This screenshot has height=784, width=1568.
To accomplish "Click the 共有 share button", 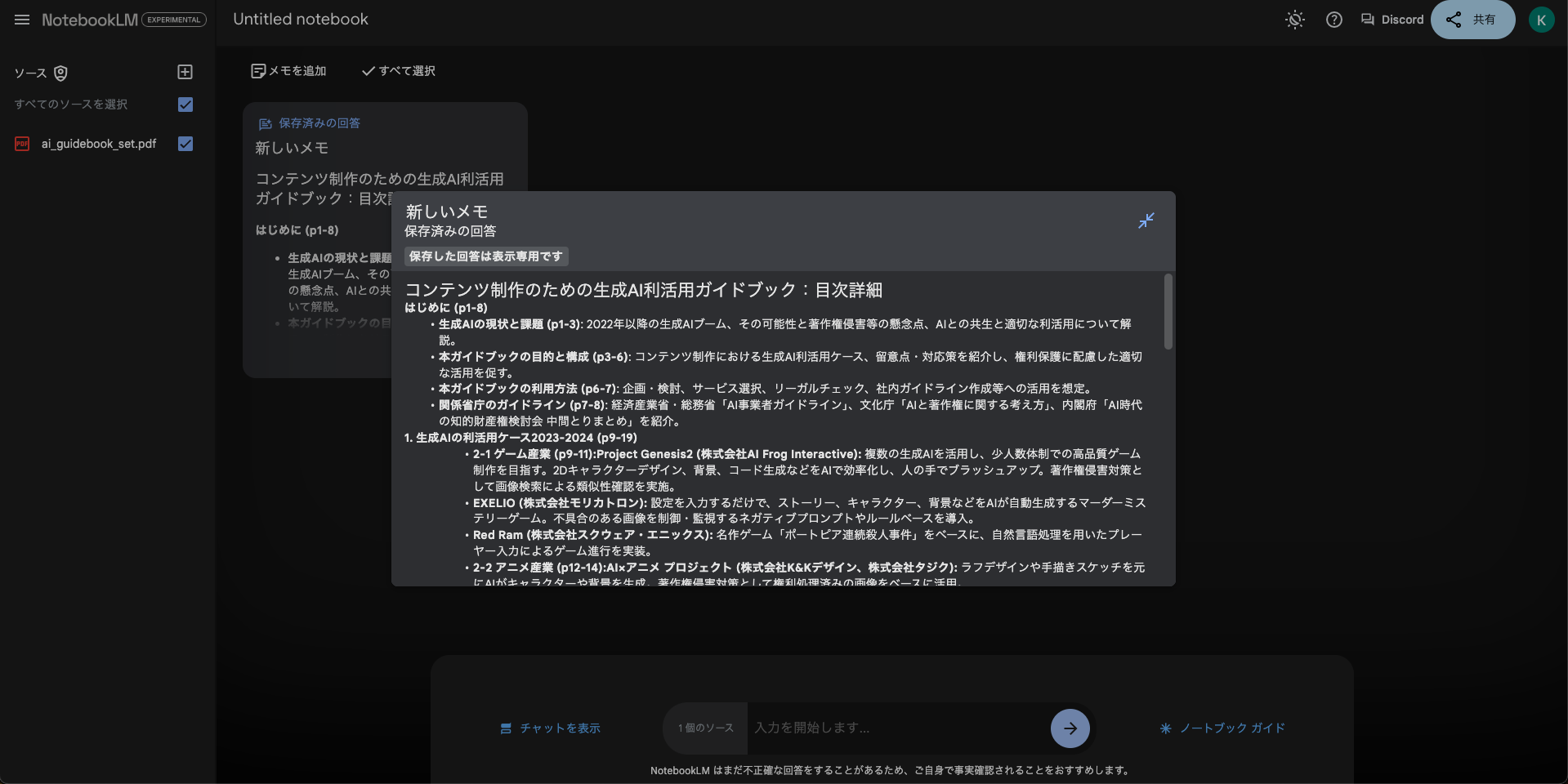I will [x=1472, y=20].
